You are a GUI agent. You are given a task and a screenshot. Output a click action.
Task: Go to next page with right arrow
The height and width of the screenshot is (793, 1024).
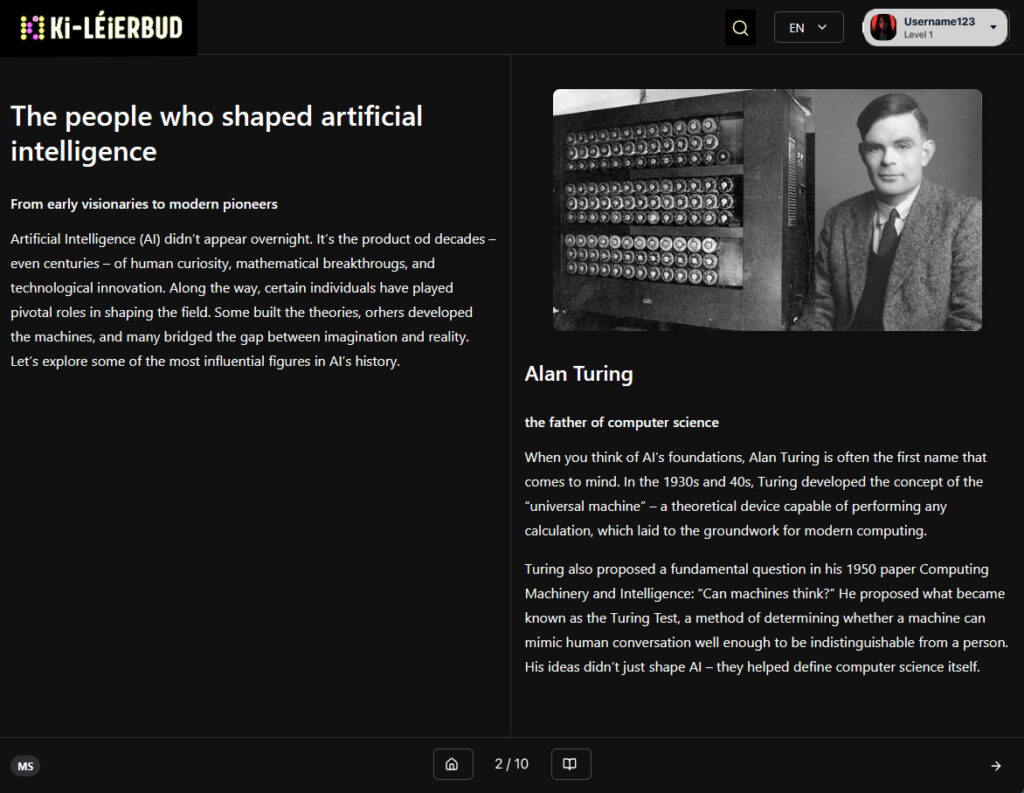[x=995, y=766]
